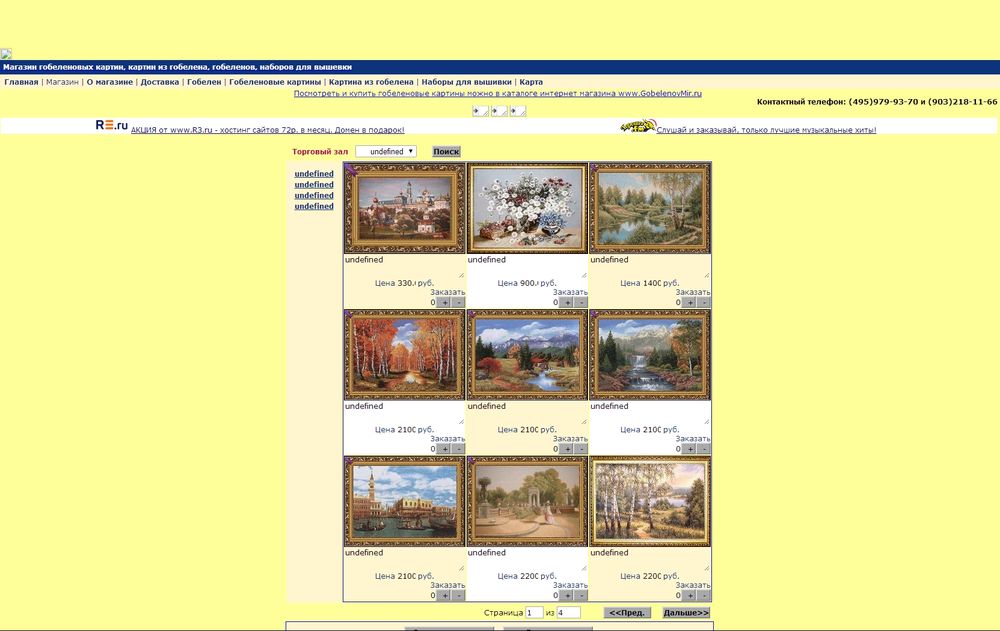Click the yellow music radio logo

(638, 126)
